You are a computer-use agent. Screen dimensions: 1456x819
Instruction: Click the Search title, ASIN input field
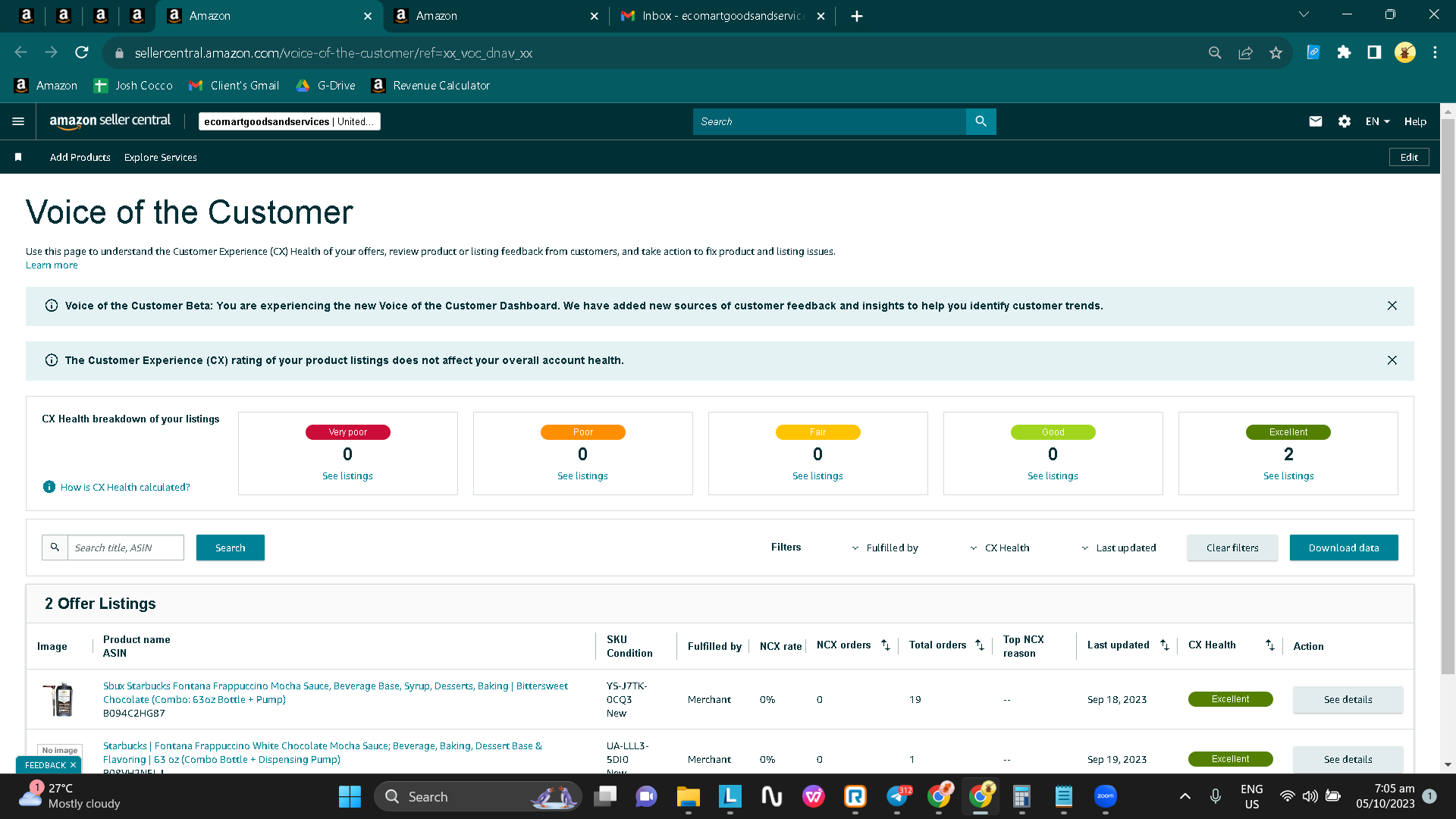coord(126,548)
